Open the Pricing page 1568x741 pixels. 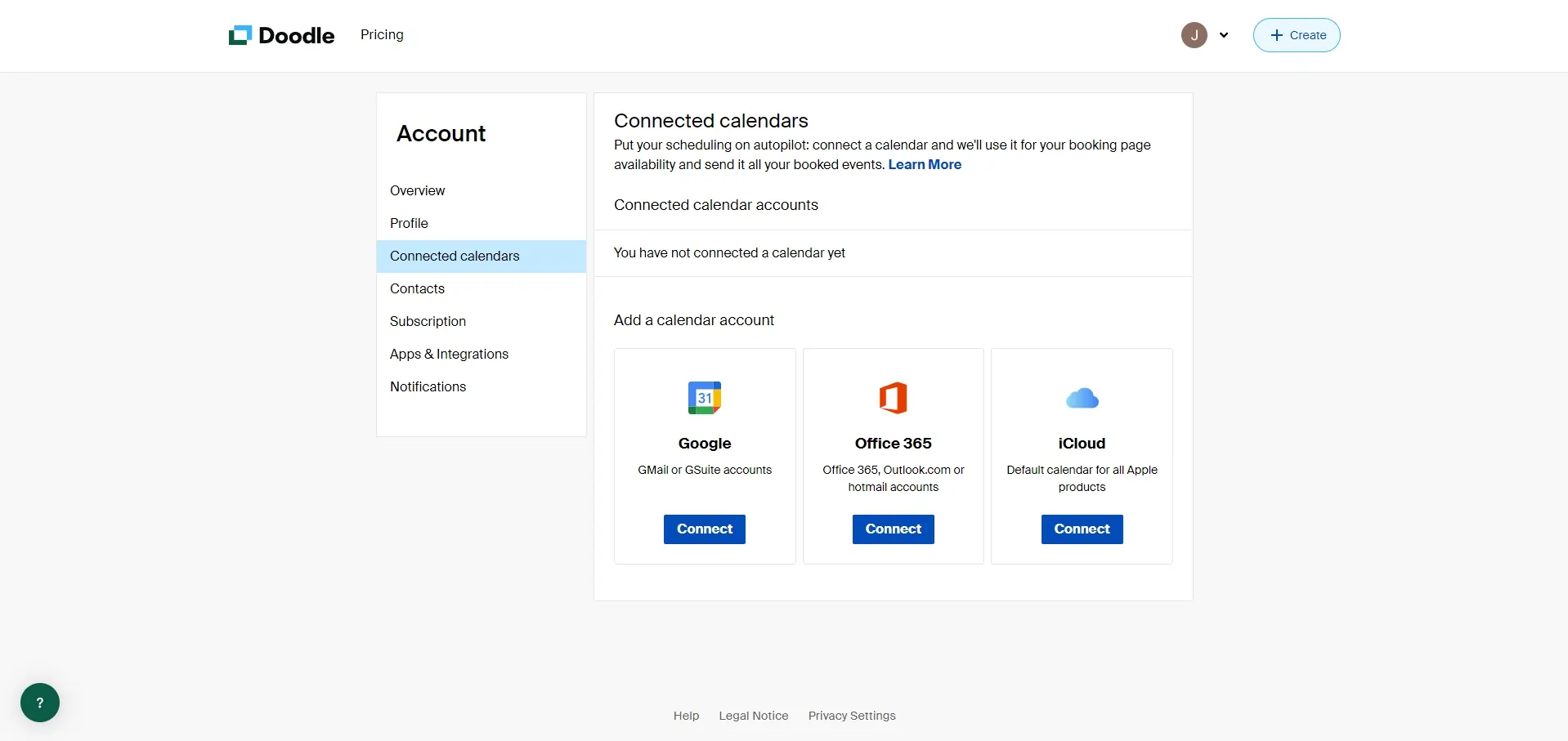pos(382,34)
